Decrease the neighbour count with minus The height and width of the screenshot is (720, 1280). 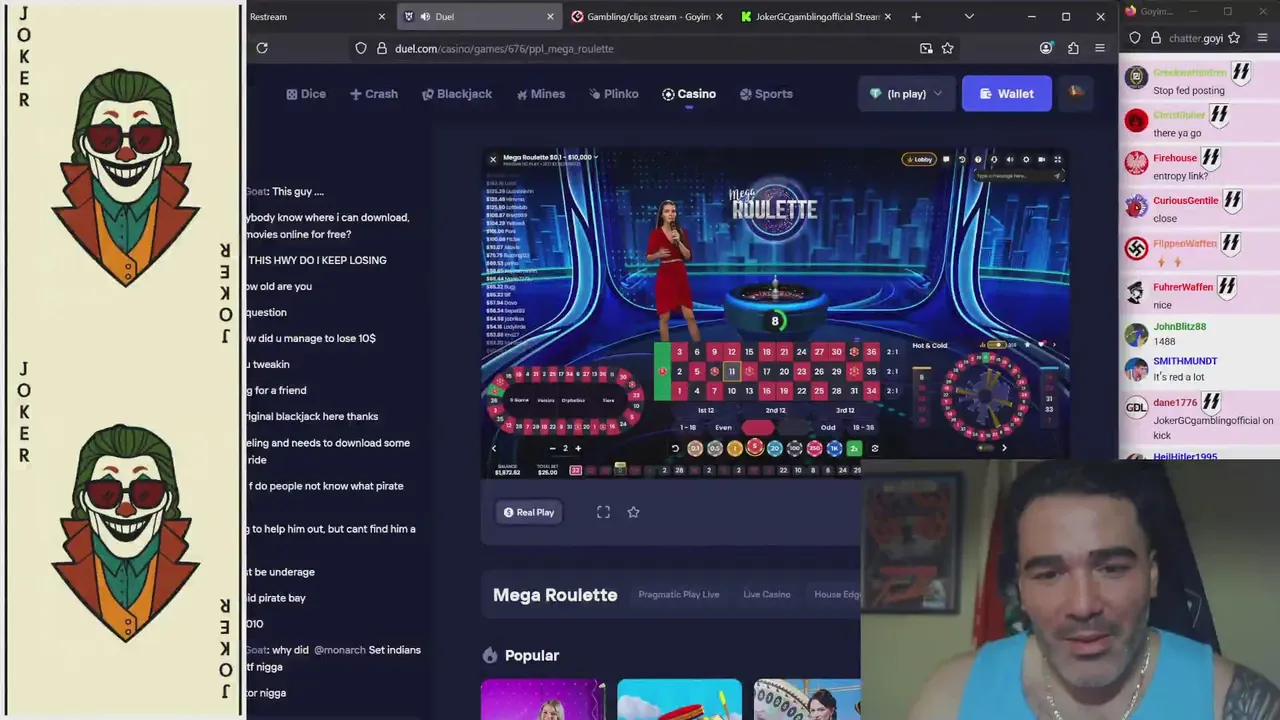[x=552, y=448]
